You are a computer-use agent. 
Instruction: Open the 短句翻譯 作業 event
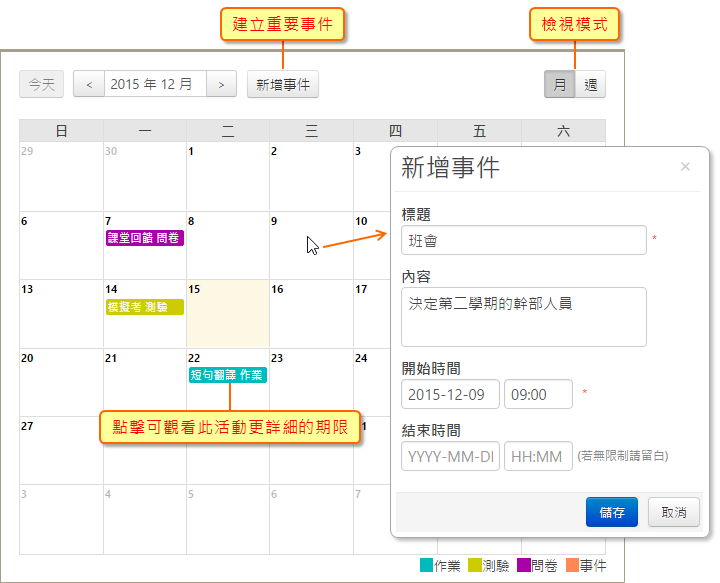click(x=228, y=375)
